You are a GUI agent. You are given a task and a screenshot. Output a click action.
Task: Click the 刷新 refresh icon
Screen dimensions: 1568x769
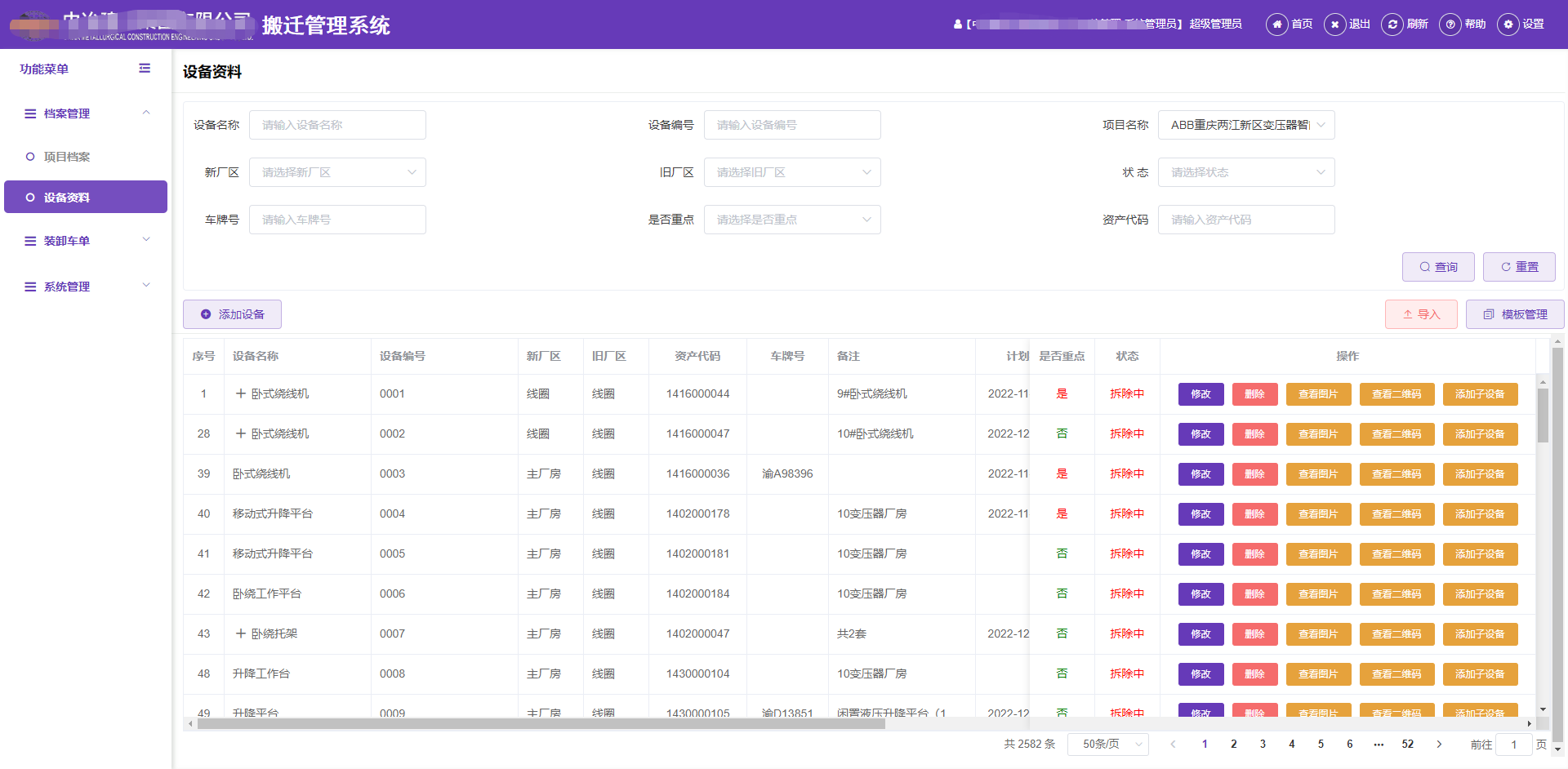click(x=1392, y=24)
